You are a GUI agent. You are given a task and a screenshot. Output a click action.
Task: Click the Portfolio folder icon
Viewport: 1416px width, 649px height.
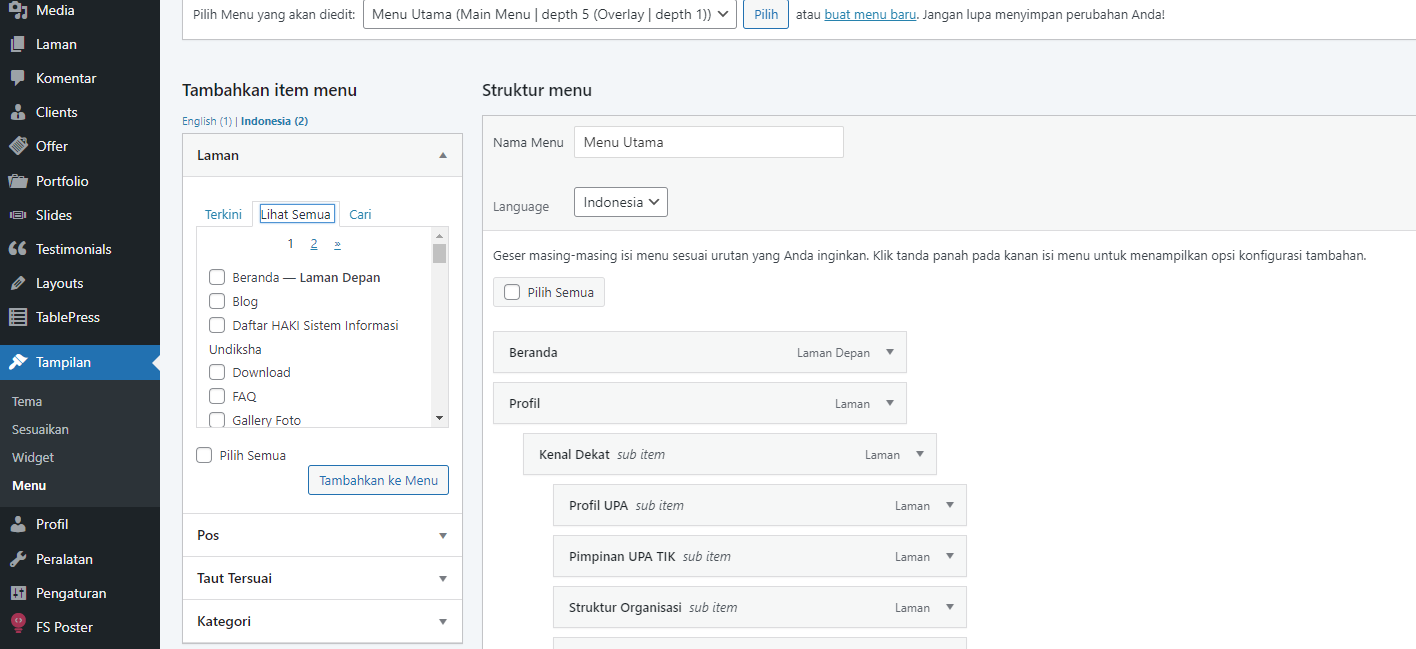(18, 181)
